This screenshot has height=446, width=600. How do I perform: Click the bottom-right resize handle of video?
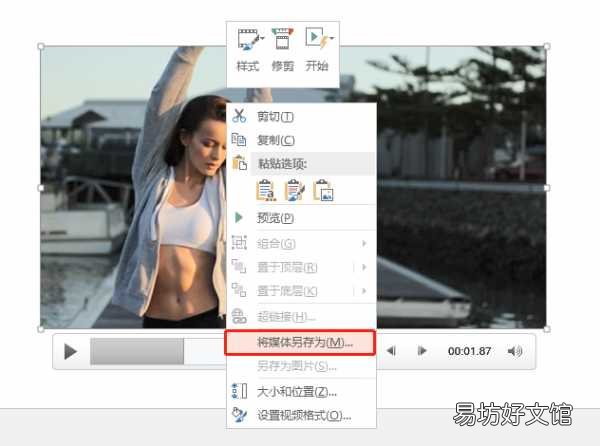click(x=547, y=329)
